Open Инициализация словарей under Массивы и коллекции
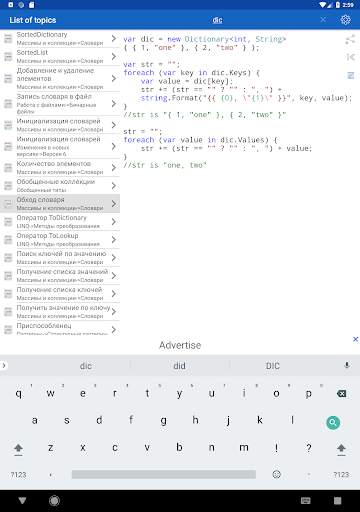360x512 pixels. 60,125
